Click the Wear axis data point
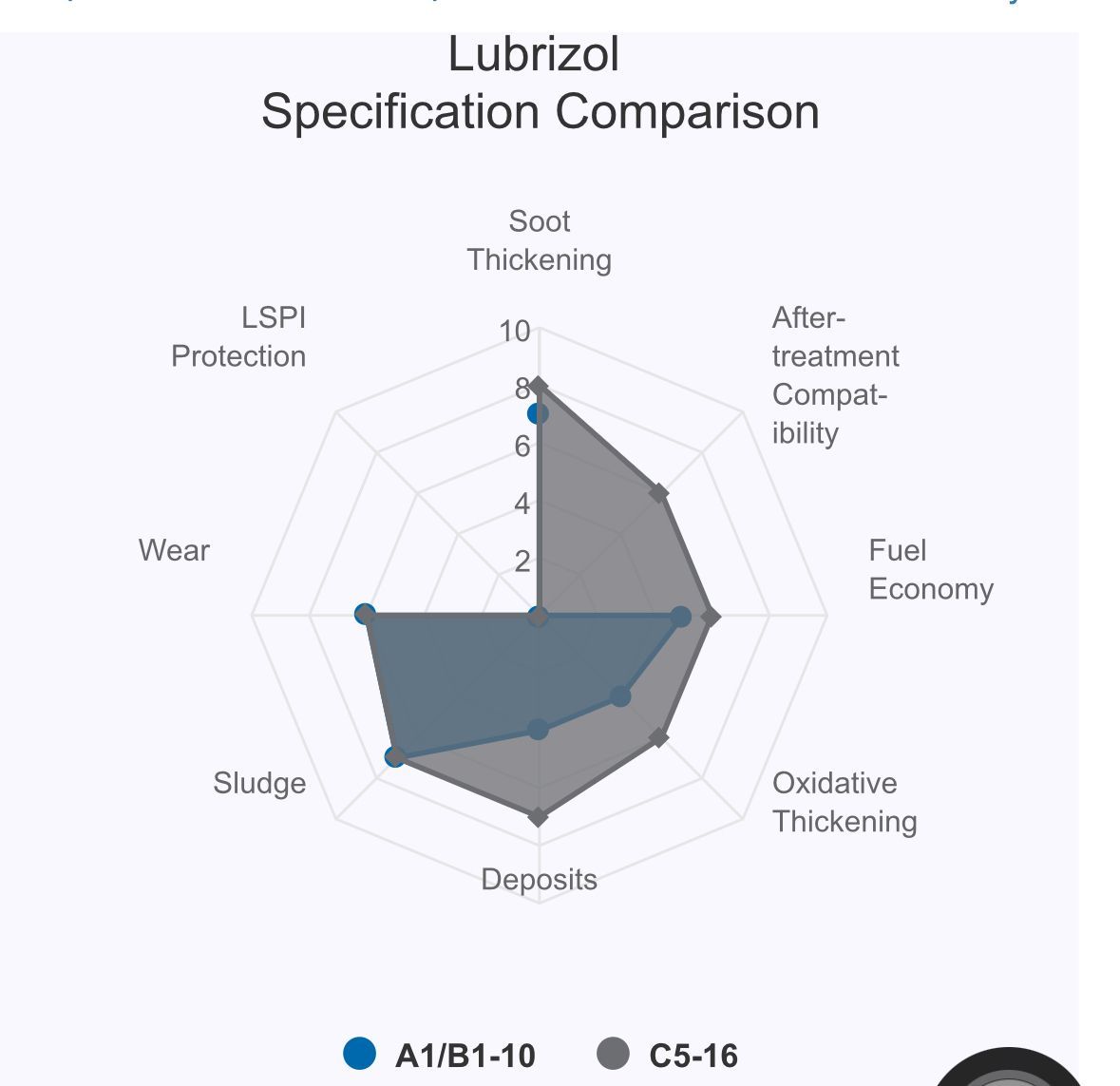The image size is (1120, 1086). [366, 615]
